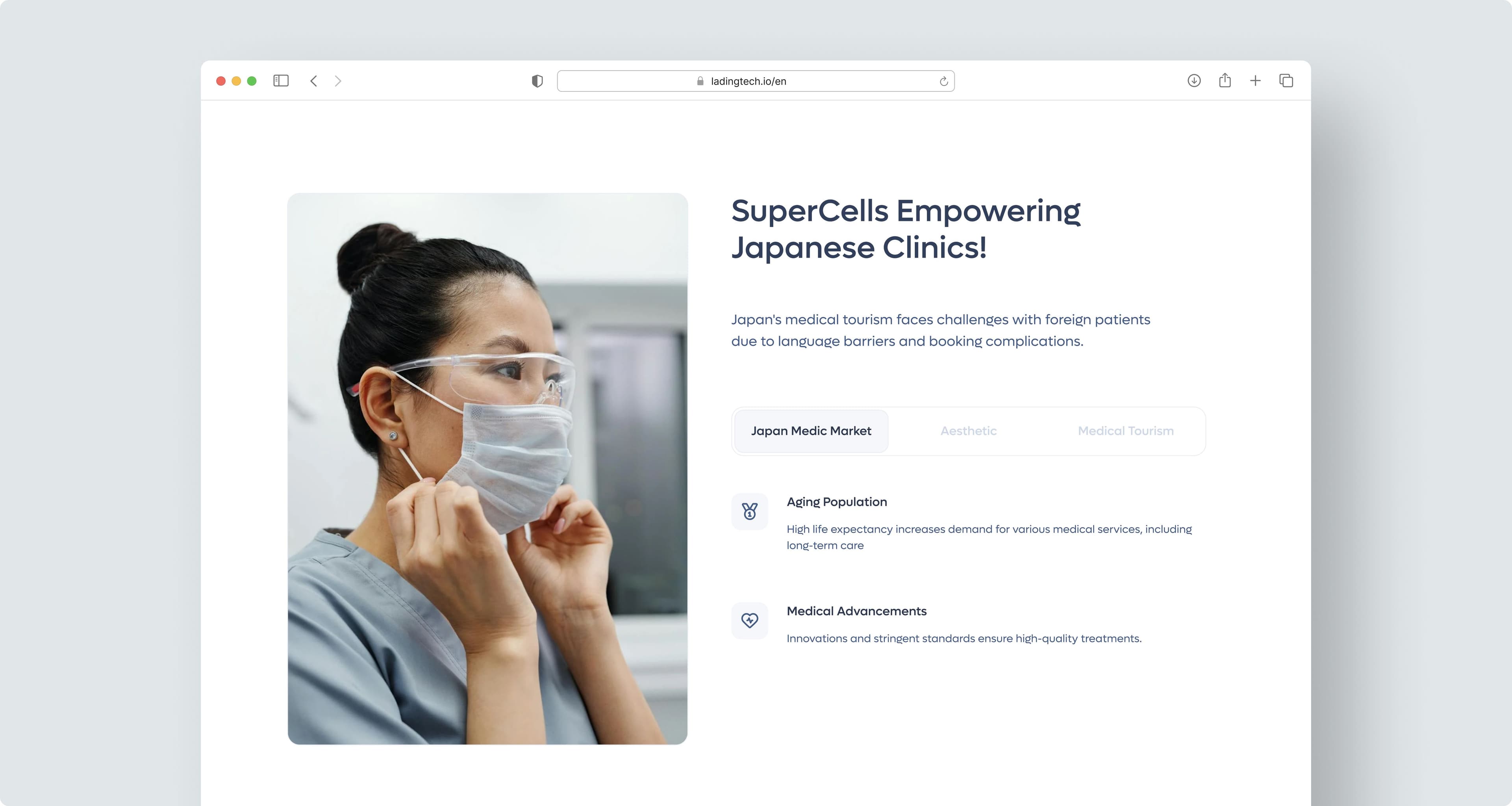Image resolution: width=1512 pixels, height=806 pixels.
Task: Open a new tab with plus icon
Action: click(1255, 80)
